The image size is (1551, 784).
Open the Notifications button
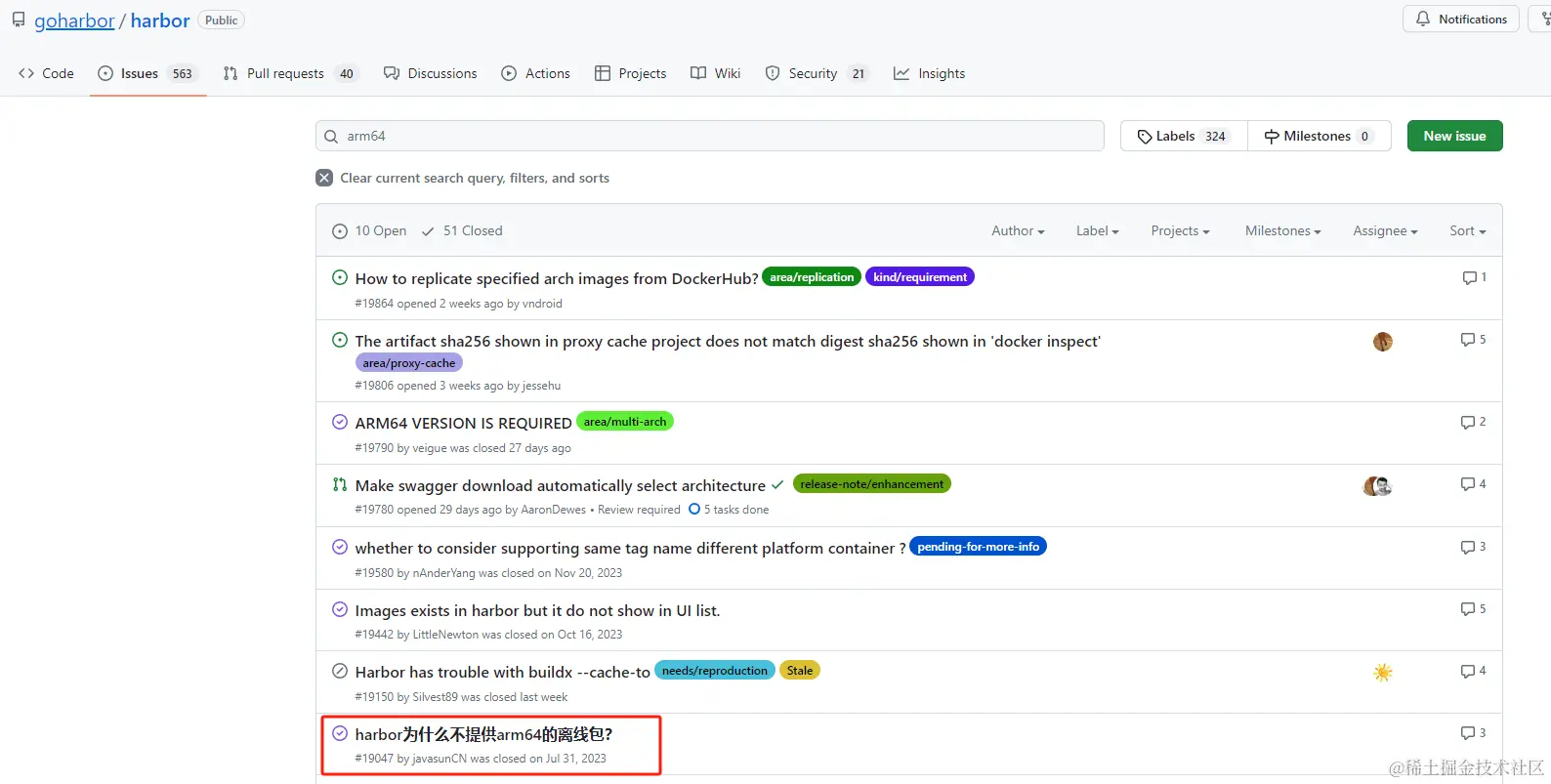click(1461, 19)
